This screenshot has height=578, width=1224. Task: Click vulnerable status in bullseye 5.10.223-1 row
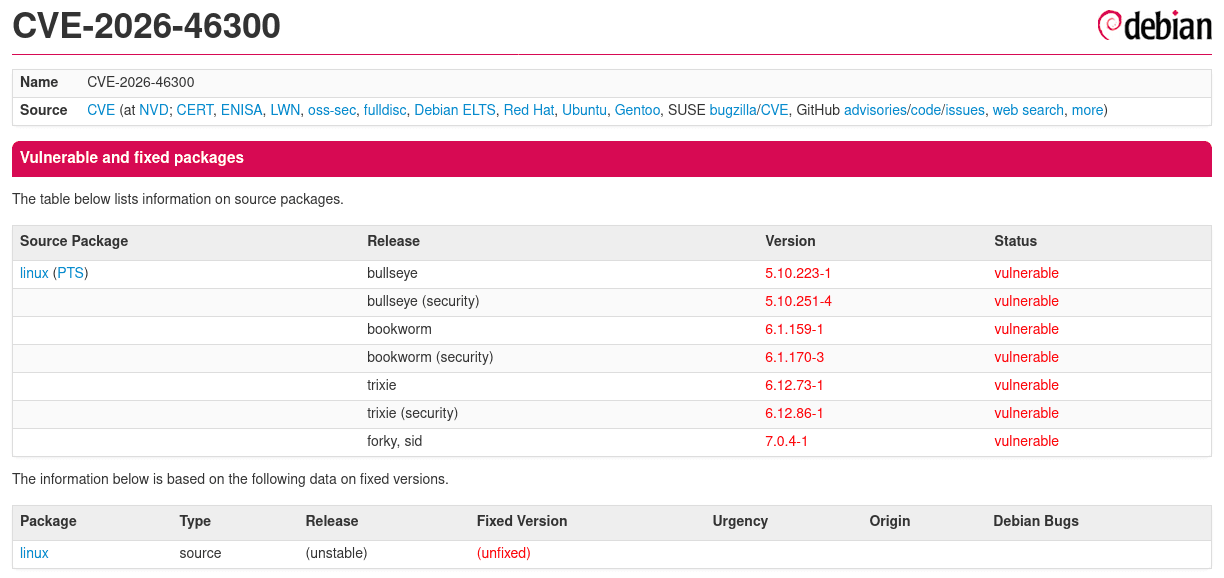pos(1026,273)
